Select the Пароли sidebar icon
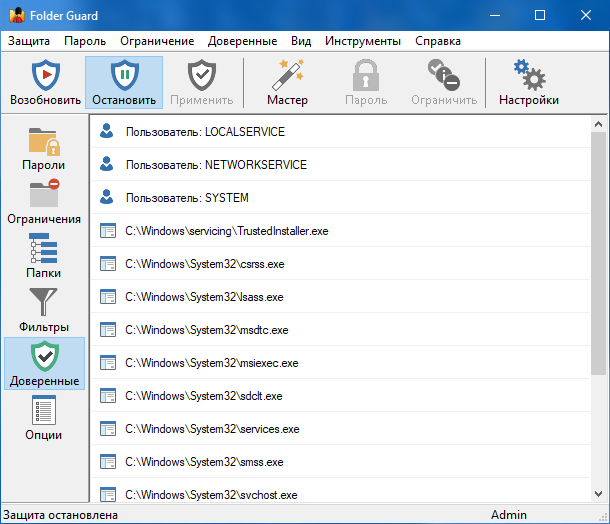 (44, 142)
